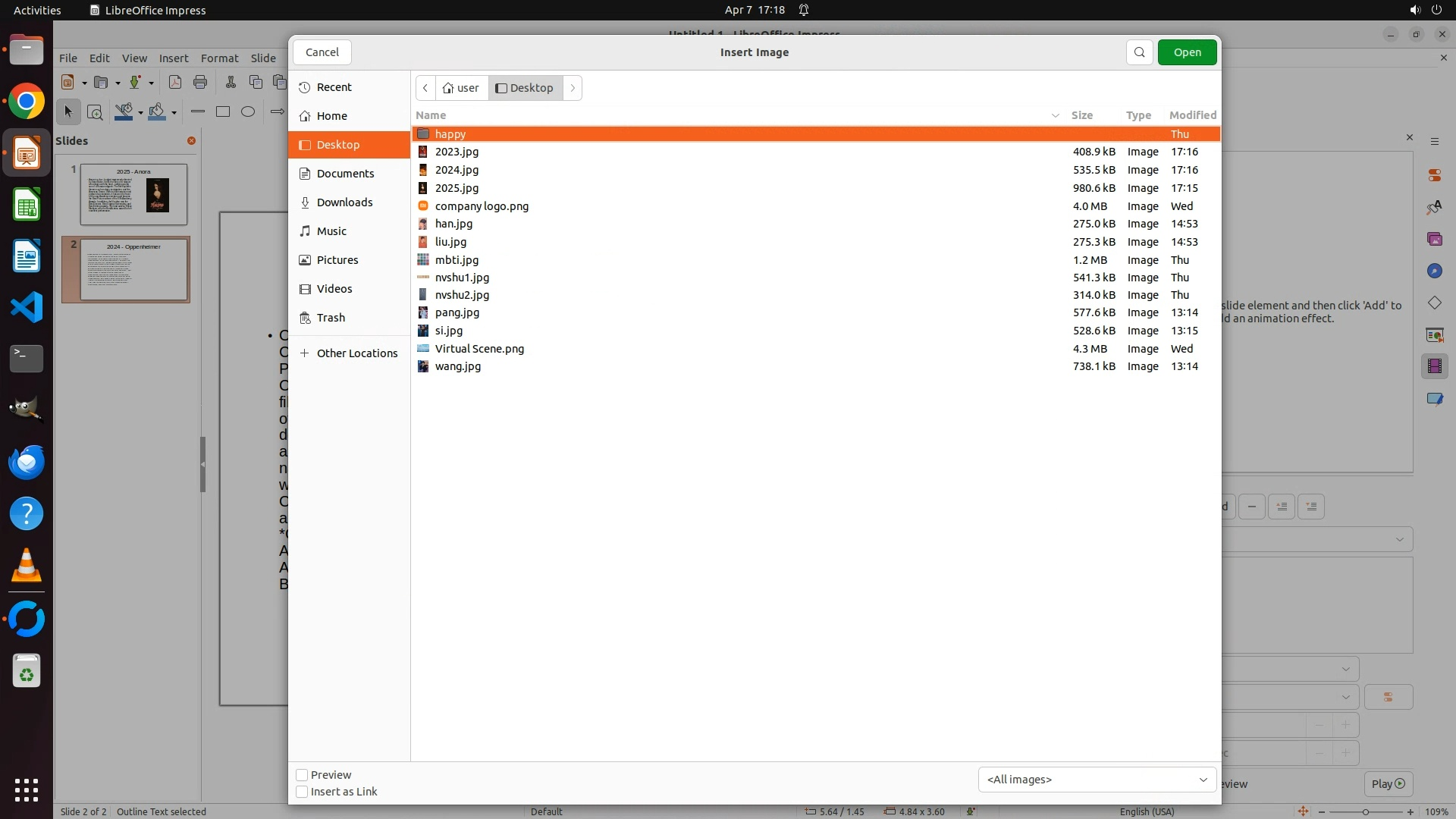1456x819 pixels.
Task: Select the company logo.png file
Action: pyautogui.click(x=482, y=206)
